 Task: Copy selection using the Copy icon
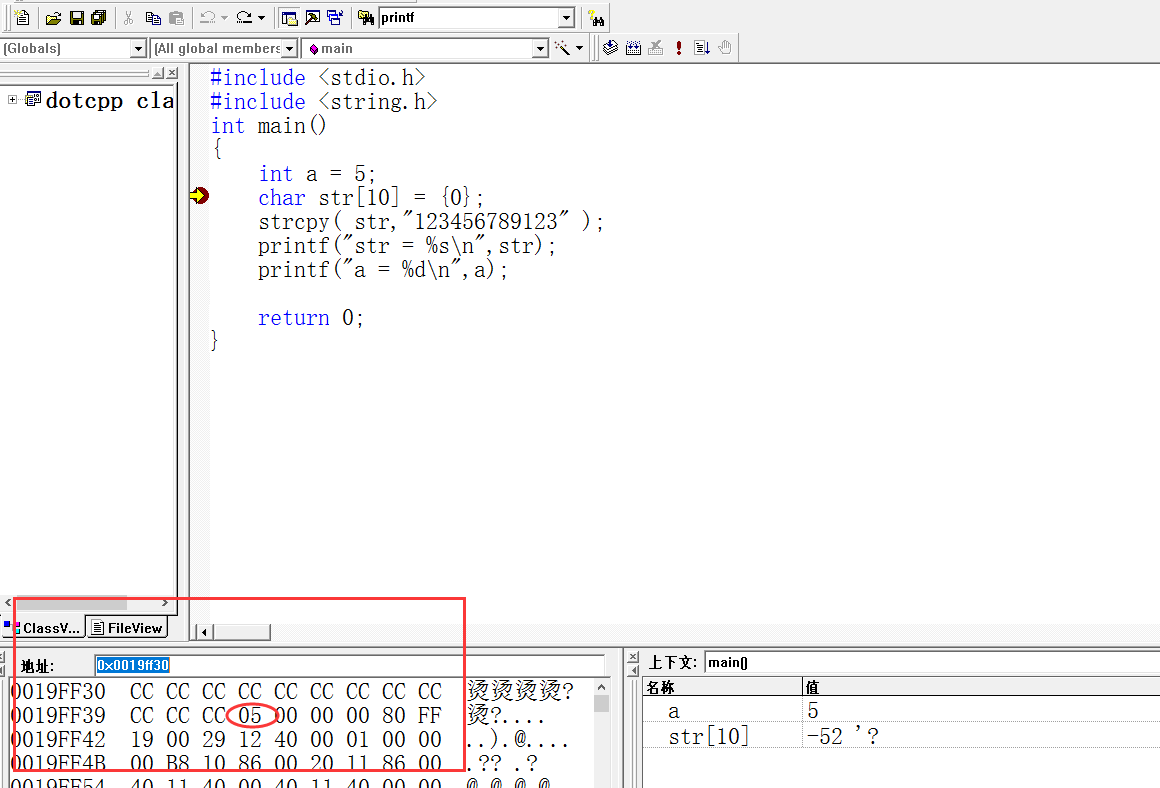coord(153,17)
